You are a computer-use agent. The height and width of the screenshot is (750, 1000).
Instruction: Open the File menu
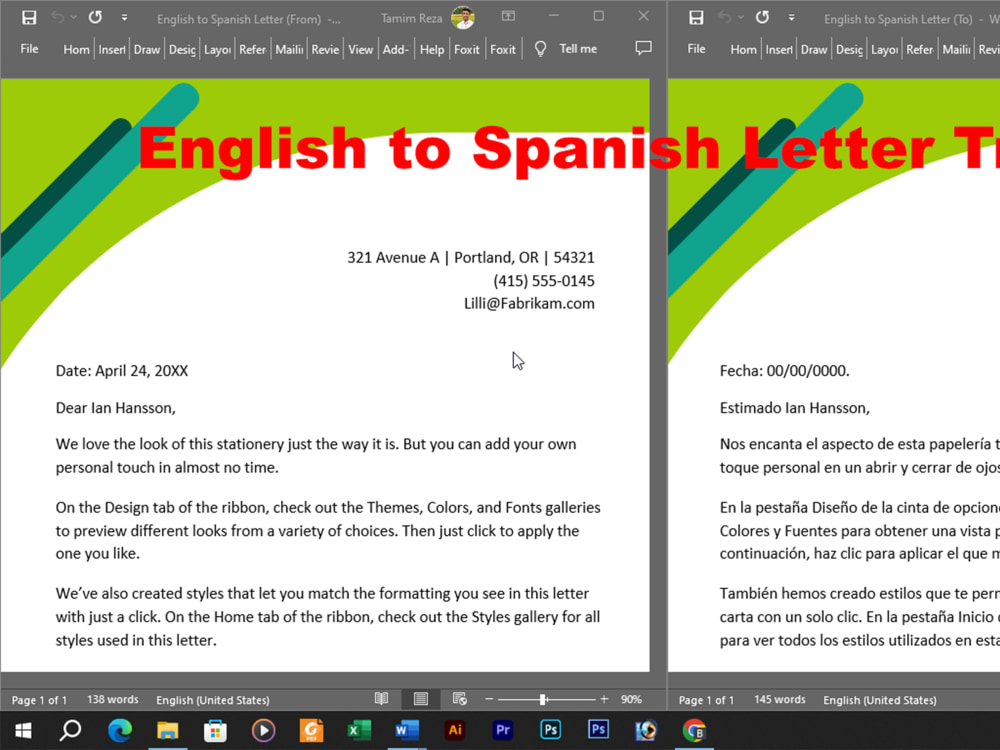click(28, 48)
